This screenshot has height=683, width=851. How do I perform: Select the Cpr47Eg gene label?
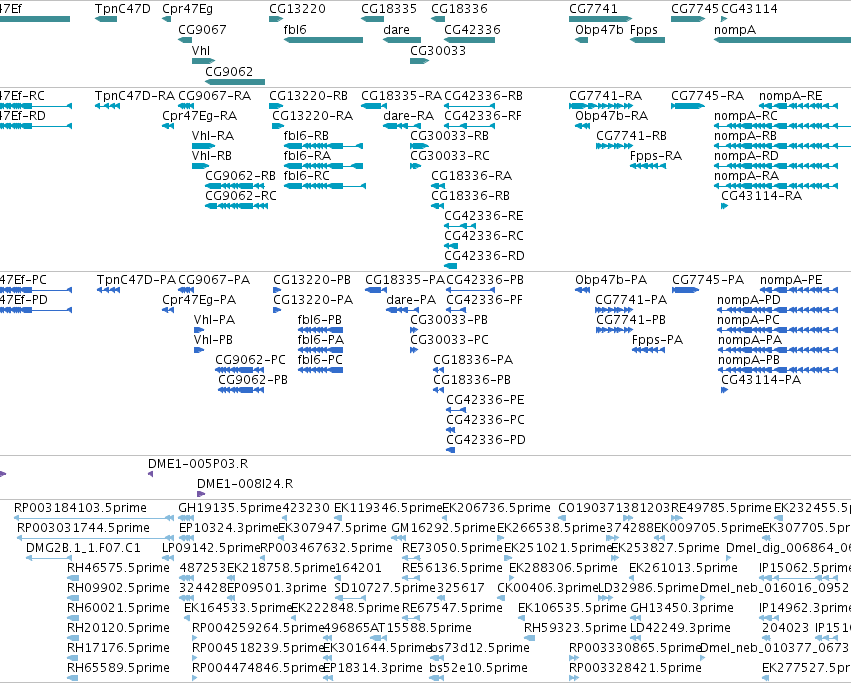click(x=188, y=9)
